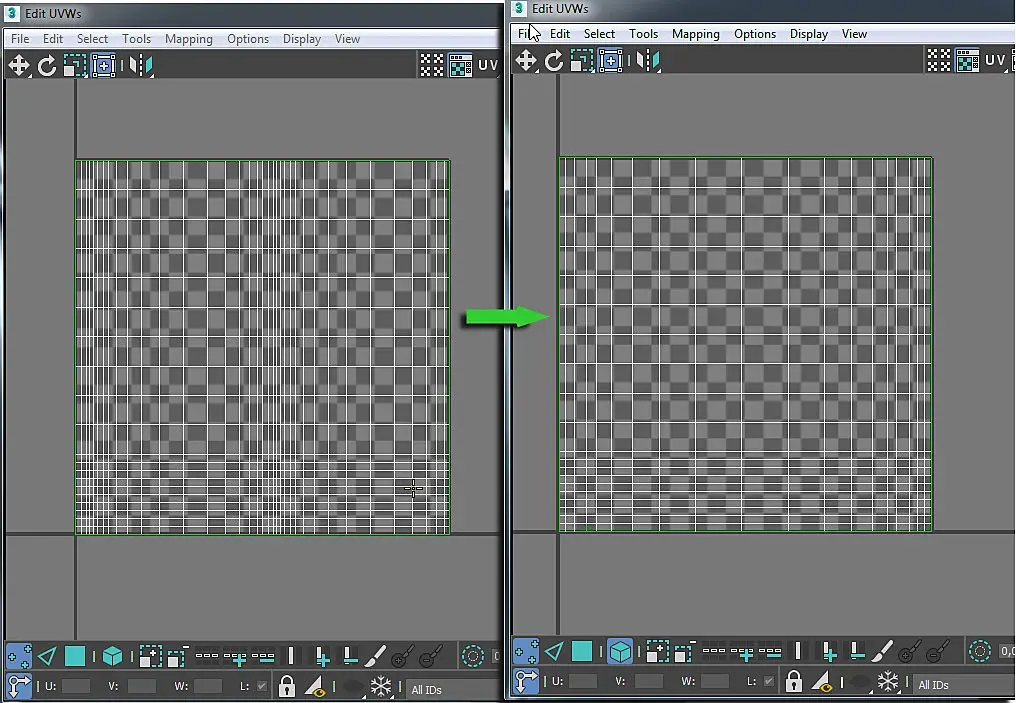Click Shrink selection icon in right window
This screenshot has width=1016, height=703.
coord(685,651)
